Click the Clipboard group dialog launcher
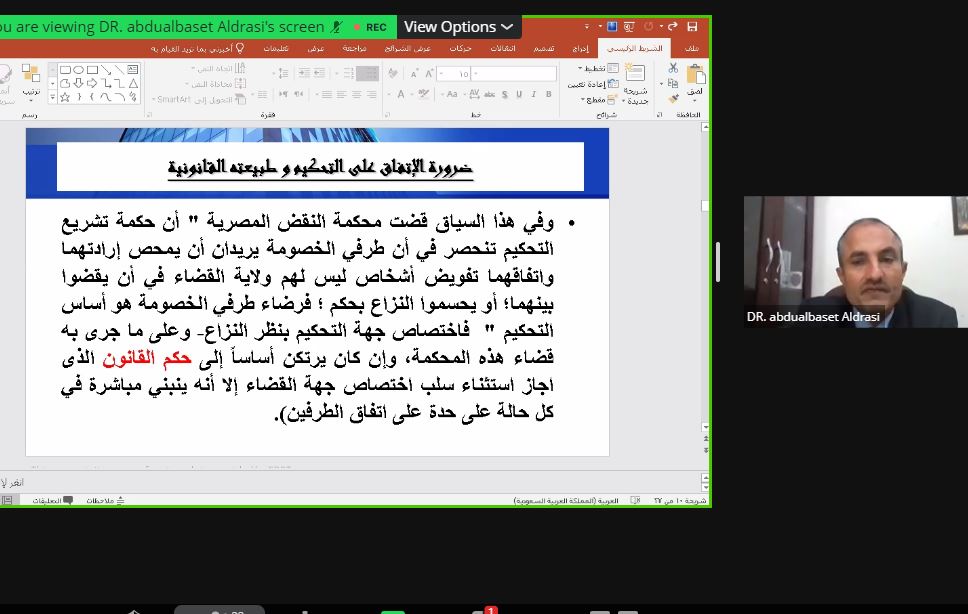 [659, 115]
